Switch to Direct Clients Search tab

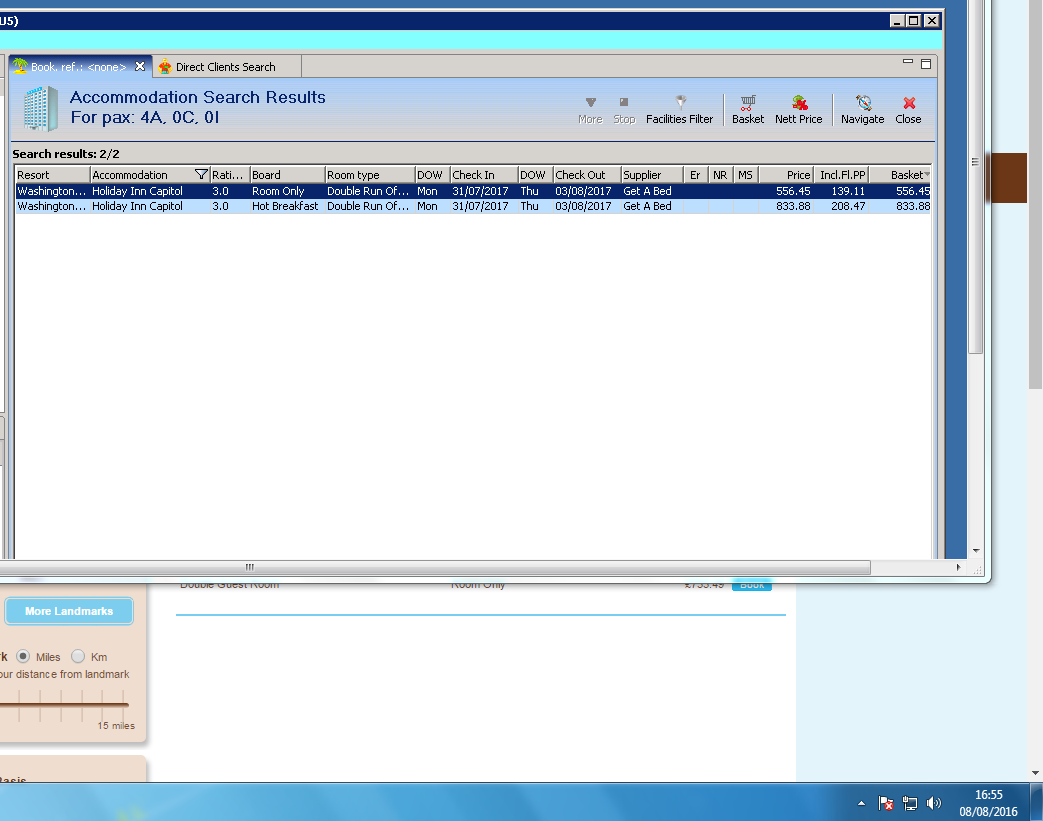point(226,67)
